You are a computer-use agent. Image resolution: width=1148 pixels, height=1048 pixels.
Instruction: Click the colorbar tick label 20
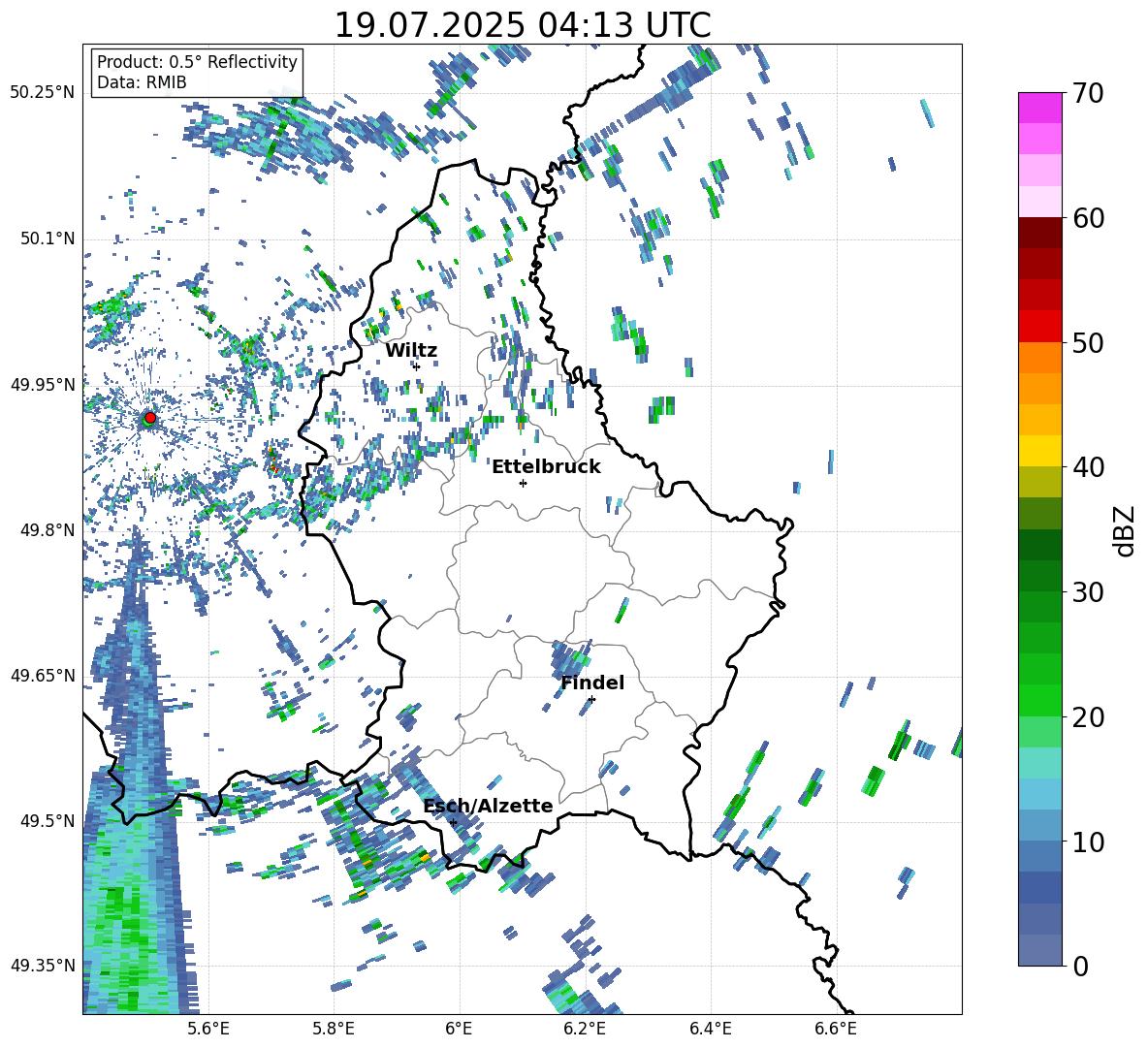click(1088, 717)
